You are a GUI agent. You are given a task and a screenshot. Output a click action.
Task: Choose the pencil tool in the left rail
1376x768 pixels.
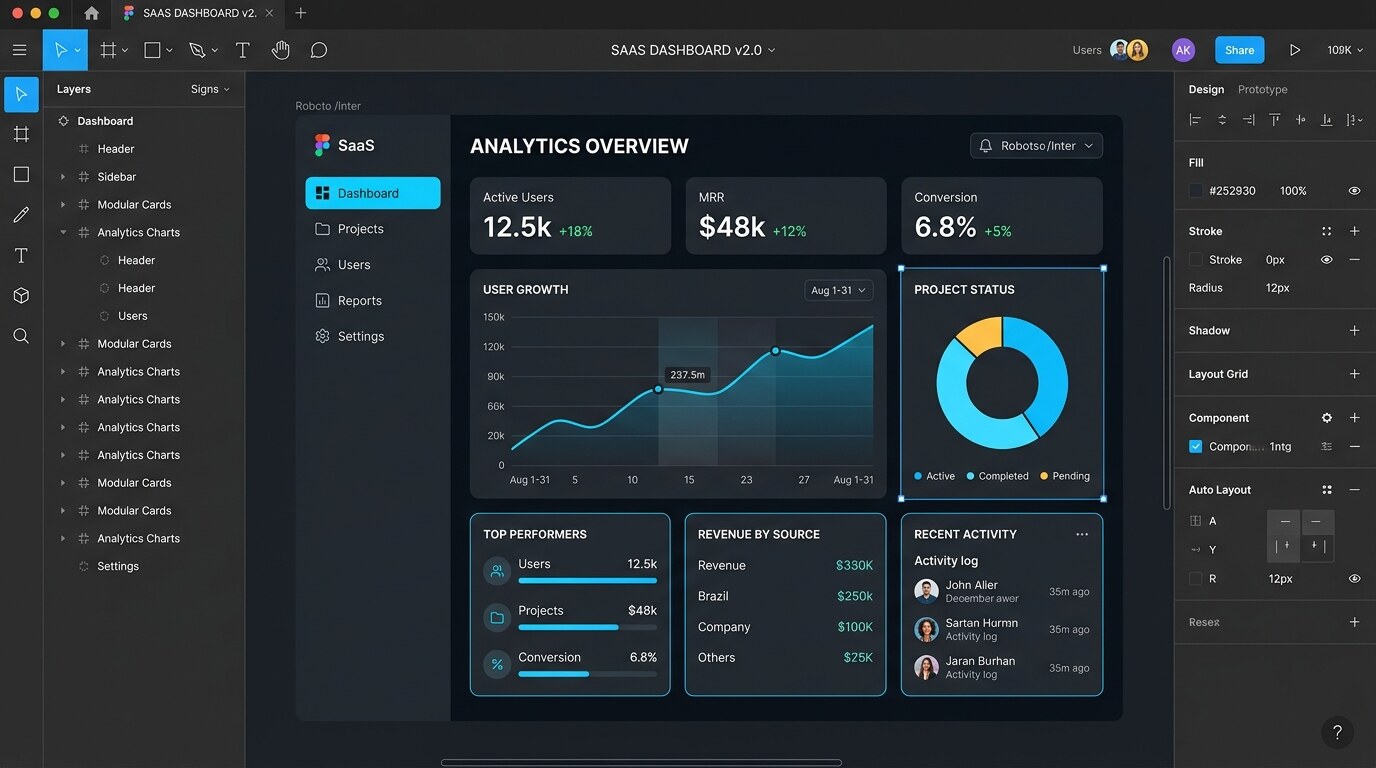pyautogui.click(x=21, y=215)
